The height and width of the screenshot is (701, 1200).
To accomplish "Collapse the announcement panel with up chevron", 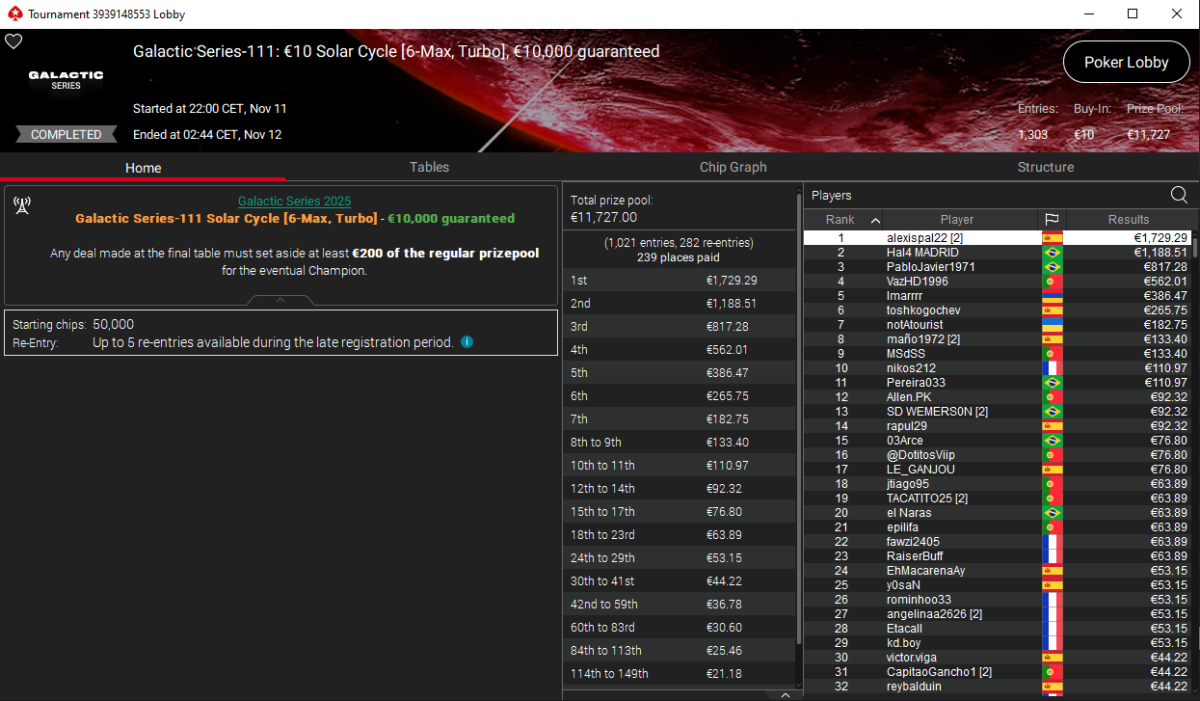I will [281, 299].
